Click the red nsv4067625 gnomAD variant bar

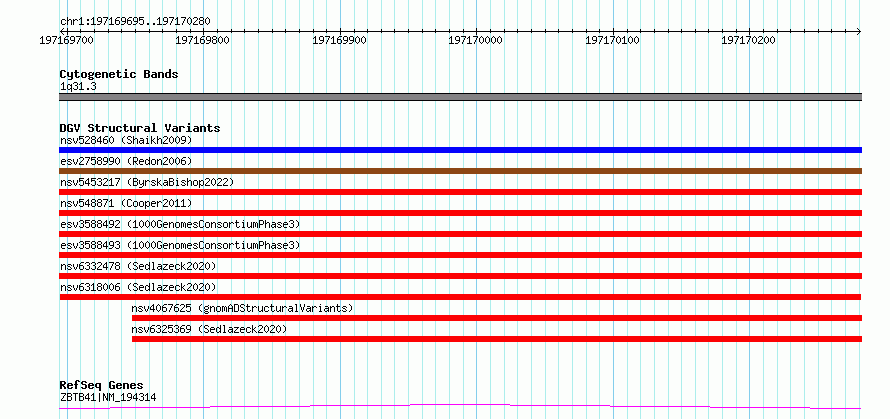497,318
